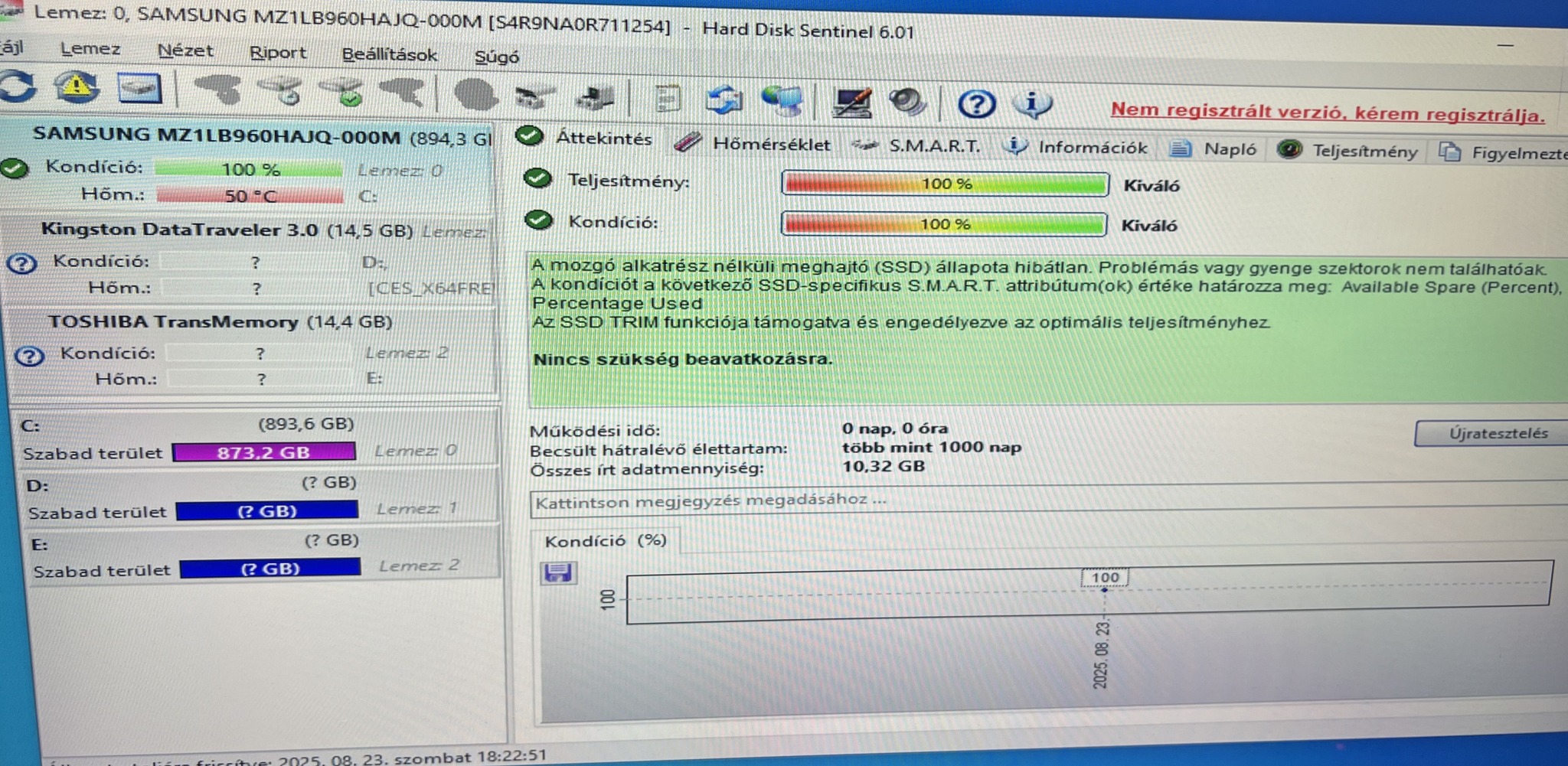Click the chart date label '2025. 08. 23.'
This screenshot has width=1568, height=766.
click(x=1101, y=655)
